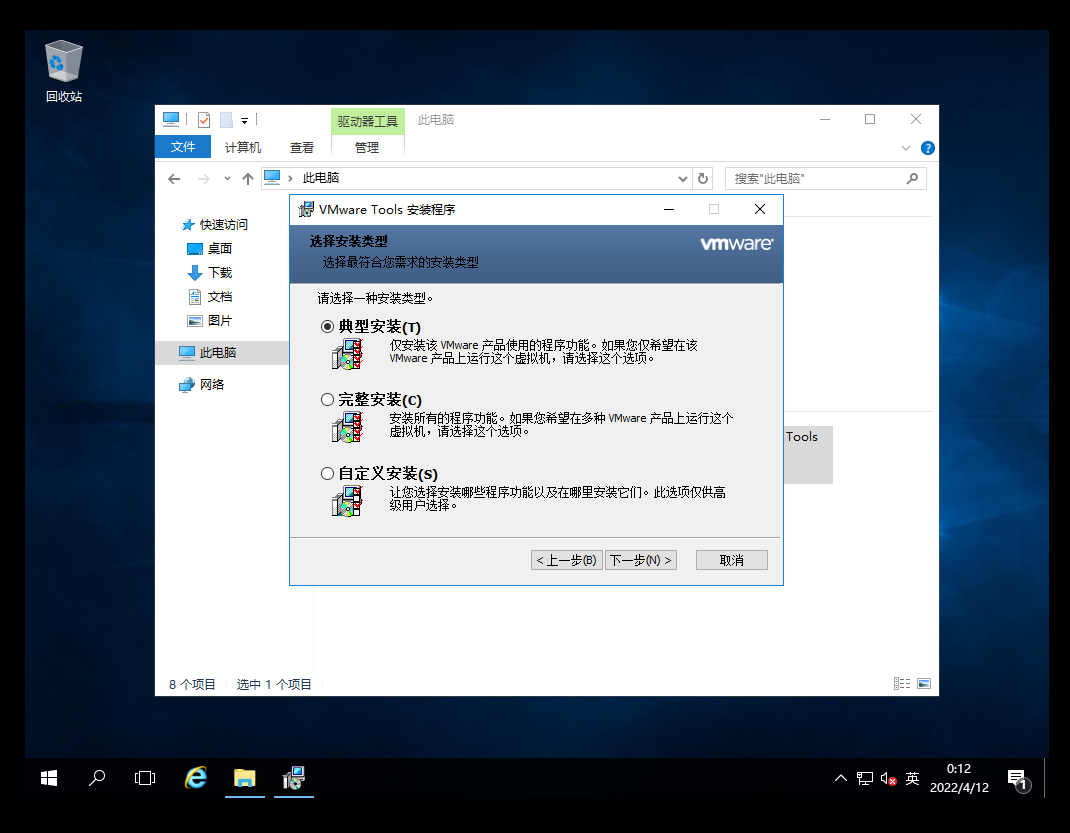Cancel the installer with 取消 button
Viewport: 1070px width, 833px height.
pos(732,560)
